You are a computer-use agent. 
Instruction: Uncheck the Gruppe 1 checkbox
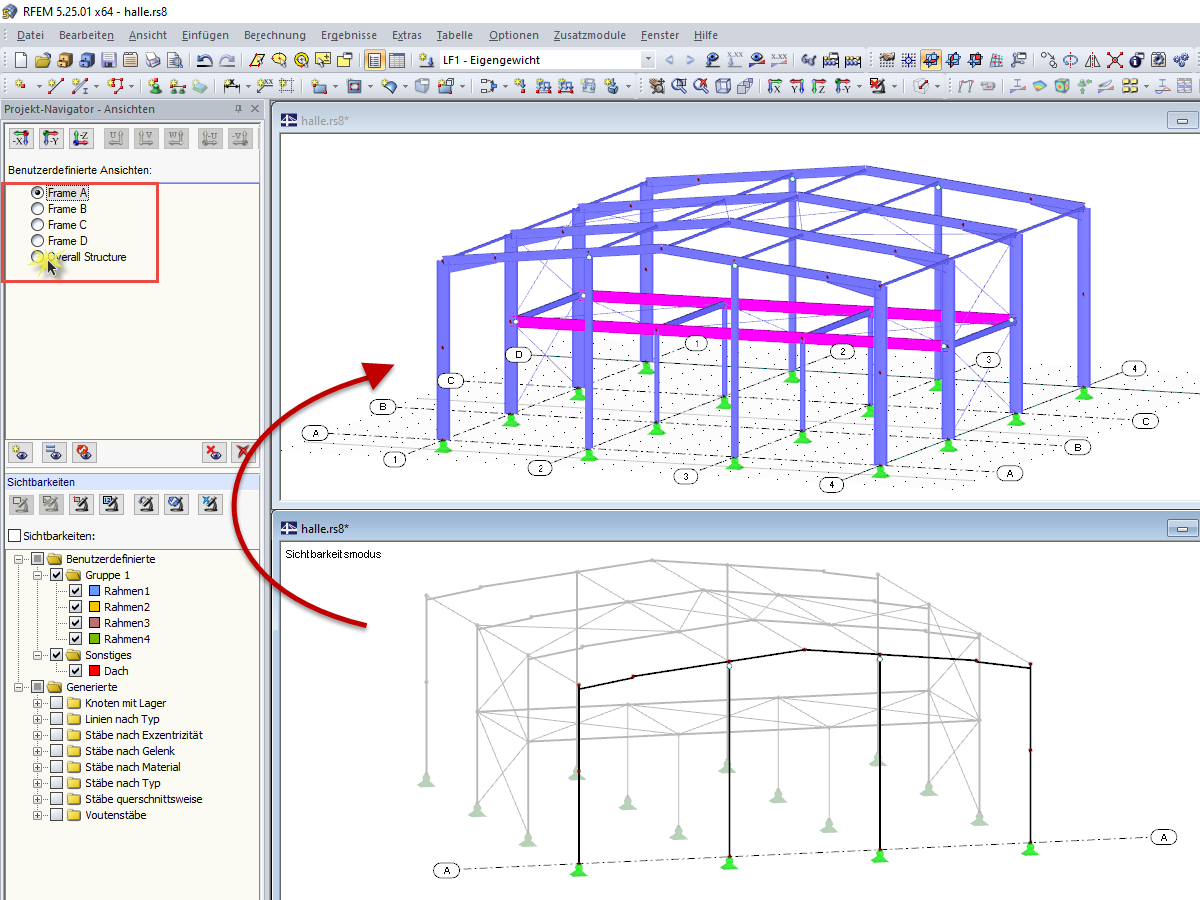[x=57, y=575]
